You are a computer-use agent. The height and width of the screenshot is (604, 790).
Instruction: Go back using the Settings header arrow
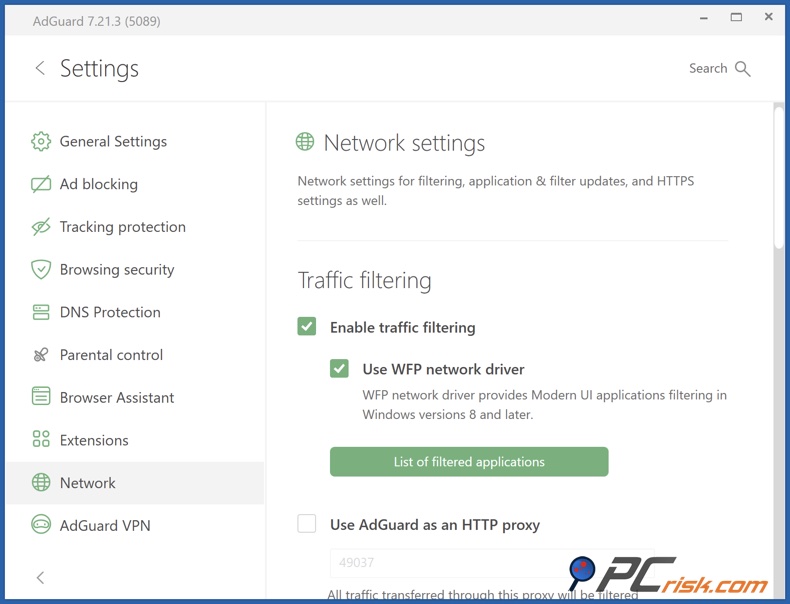[40, 68]
